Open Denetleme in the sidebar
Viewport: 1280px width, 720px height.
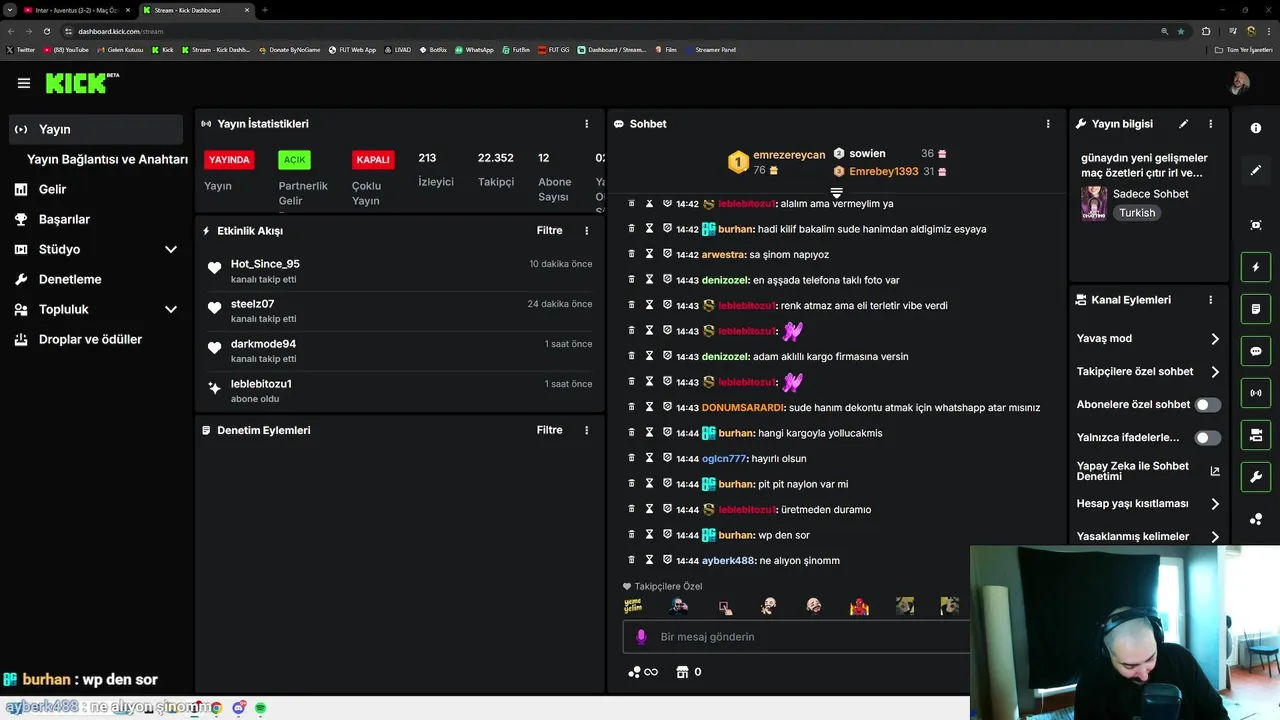70,279
